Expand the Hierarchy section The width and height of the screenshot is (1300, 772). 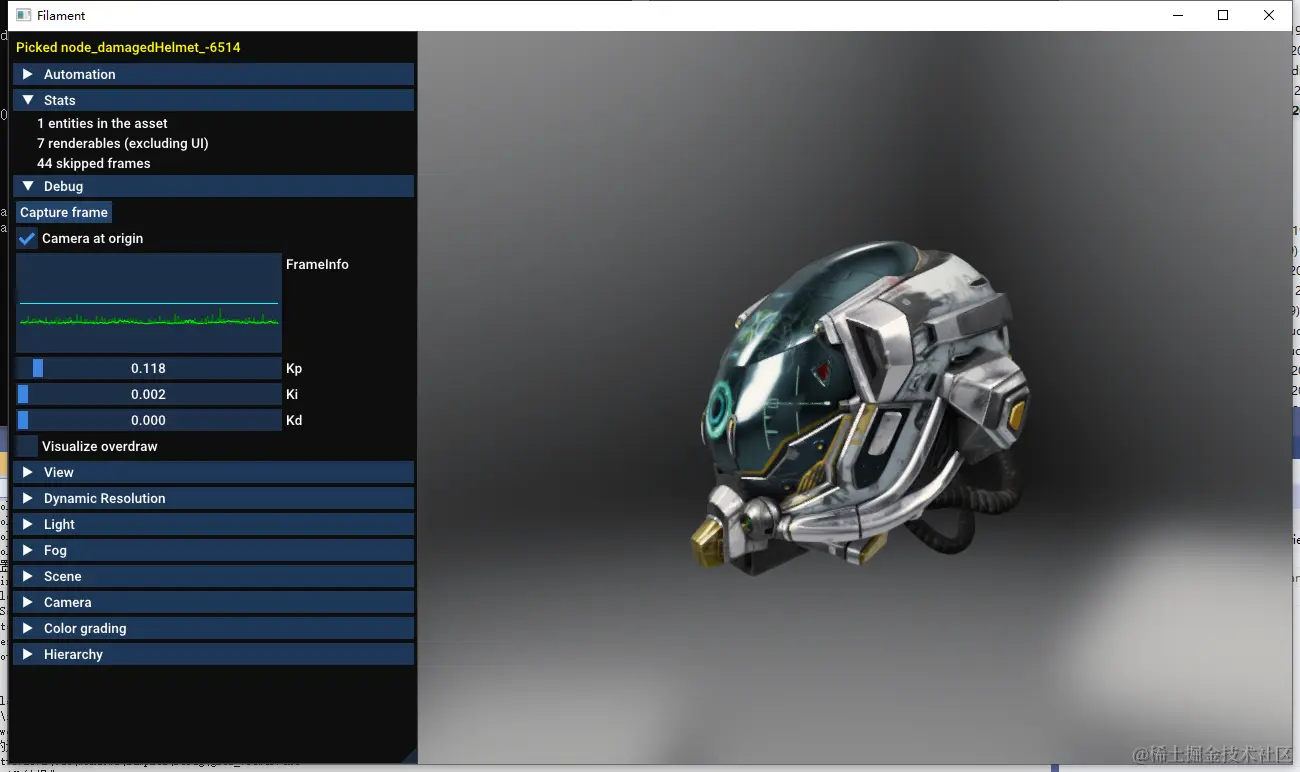213,654
